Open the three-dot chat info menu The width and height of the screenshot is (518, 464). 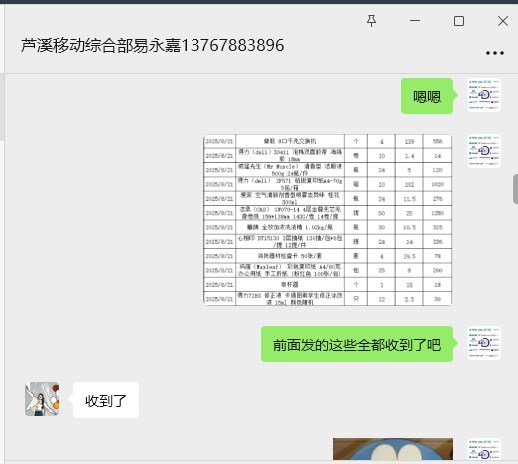[495, 53]
